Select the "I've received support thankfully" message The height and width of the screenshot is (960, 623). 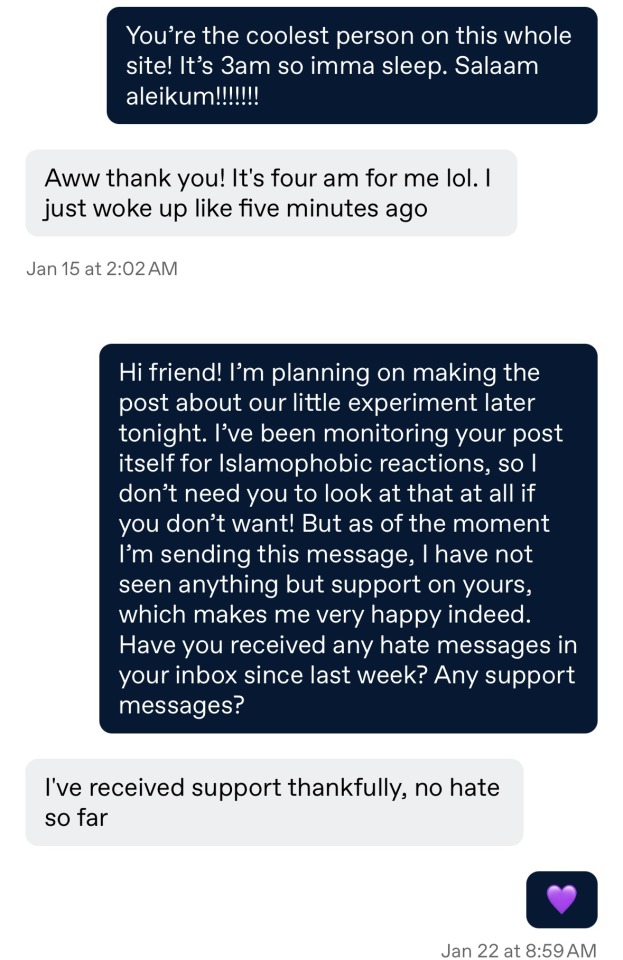tap(273, 802)
